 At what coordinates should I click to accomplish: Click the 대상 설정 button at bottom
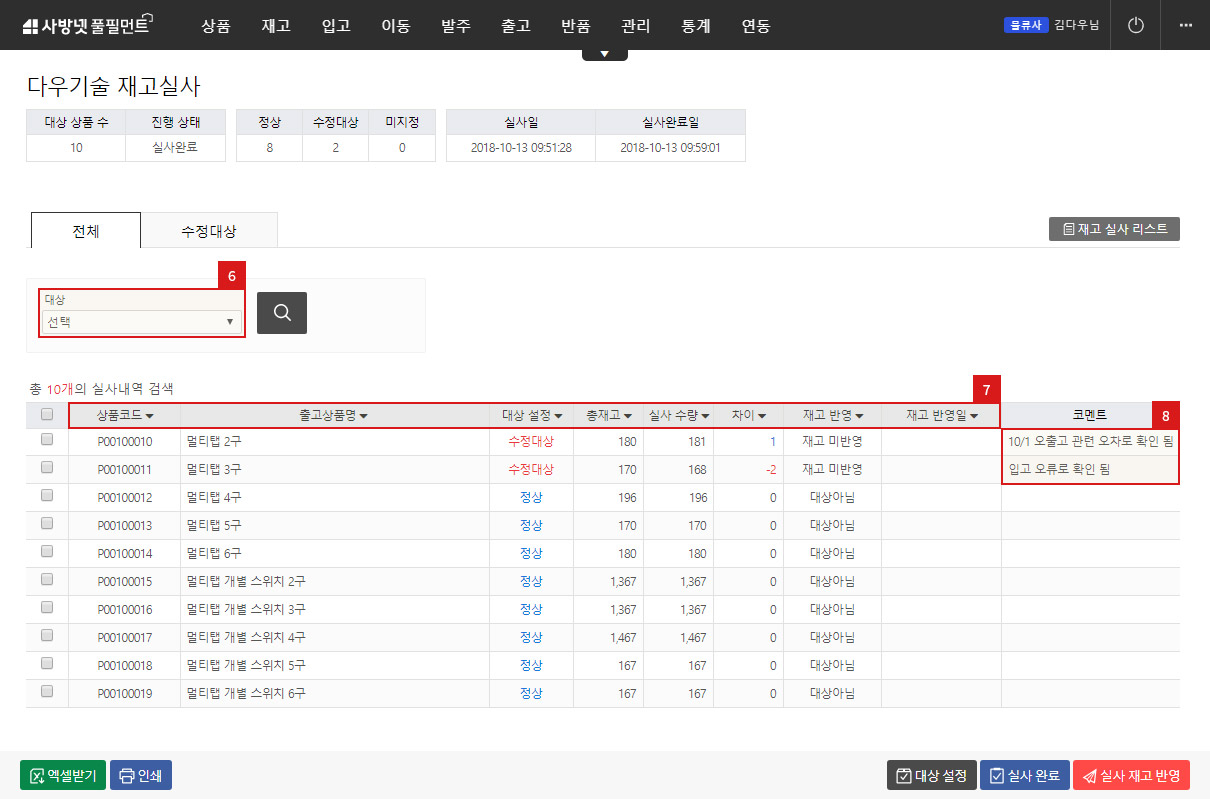[x=931, y=774]
